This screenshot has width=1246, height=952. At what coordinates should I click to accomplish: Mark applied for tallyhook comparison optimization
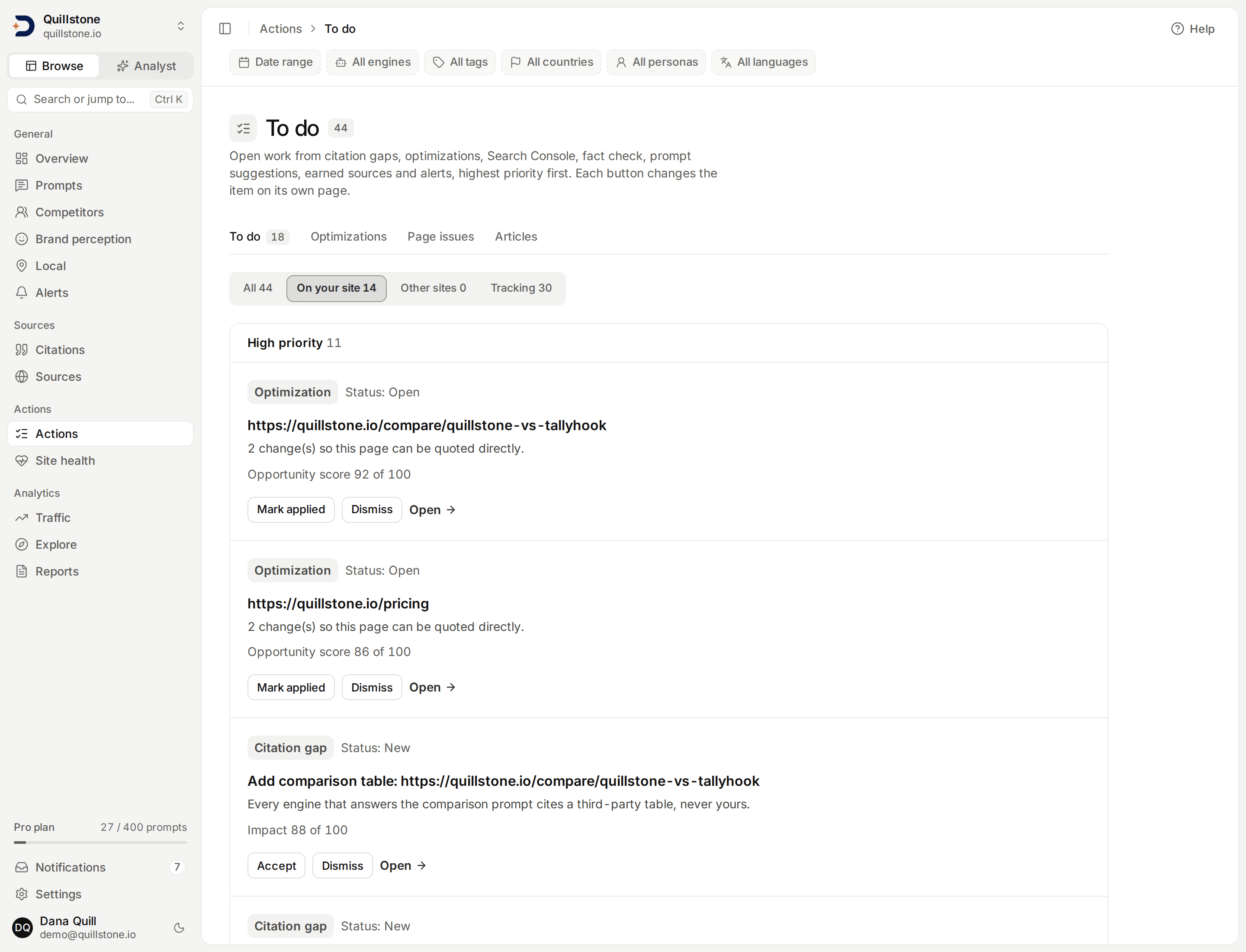pos(291,509)
